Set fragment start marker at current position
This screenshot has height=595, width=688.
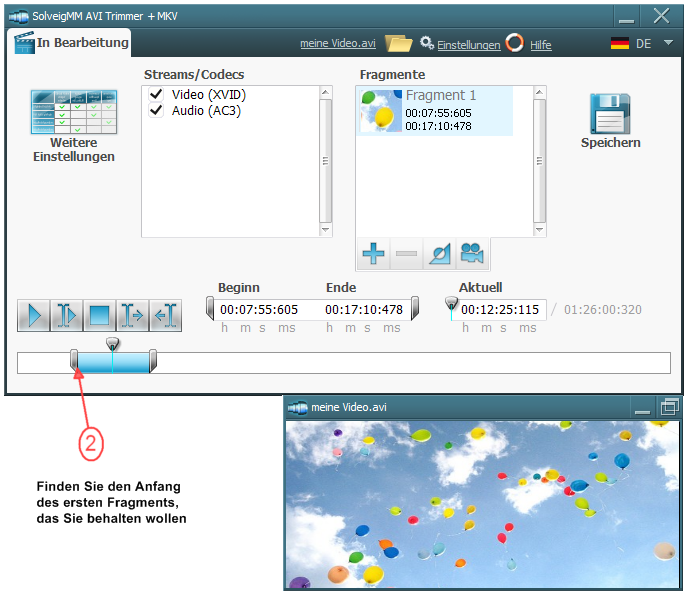[133, 315]
